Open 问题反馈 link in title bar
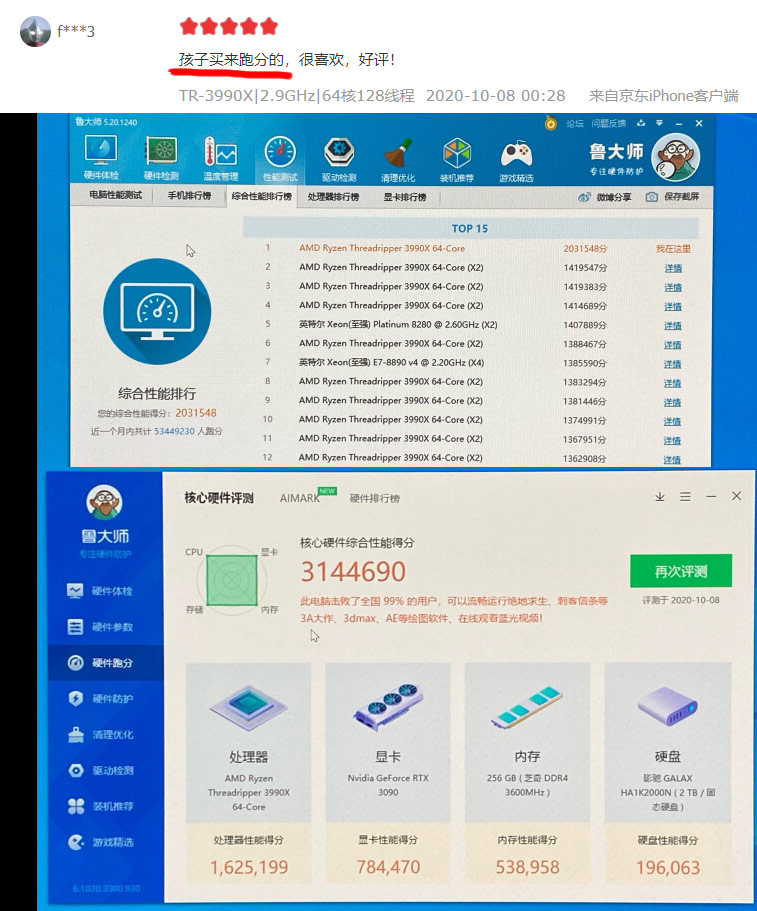757x911 pixels. 609,123
